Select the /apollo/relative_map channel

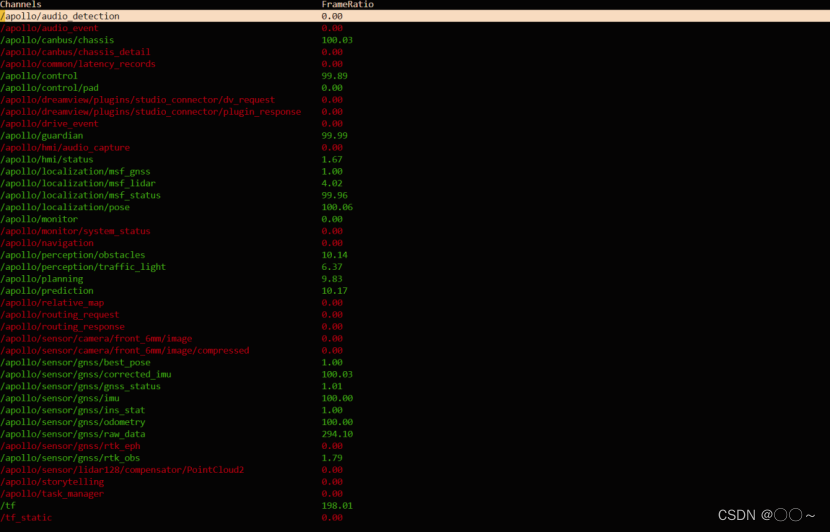[52, 303]
